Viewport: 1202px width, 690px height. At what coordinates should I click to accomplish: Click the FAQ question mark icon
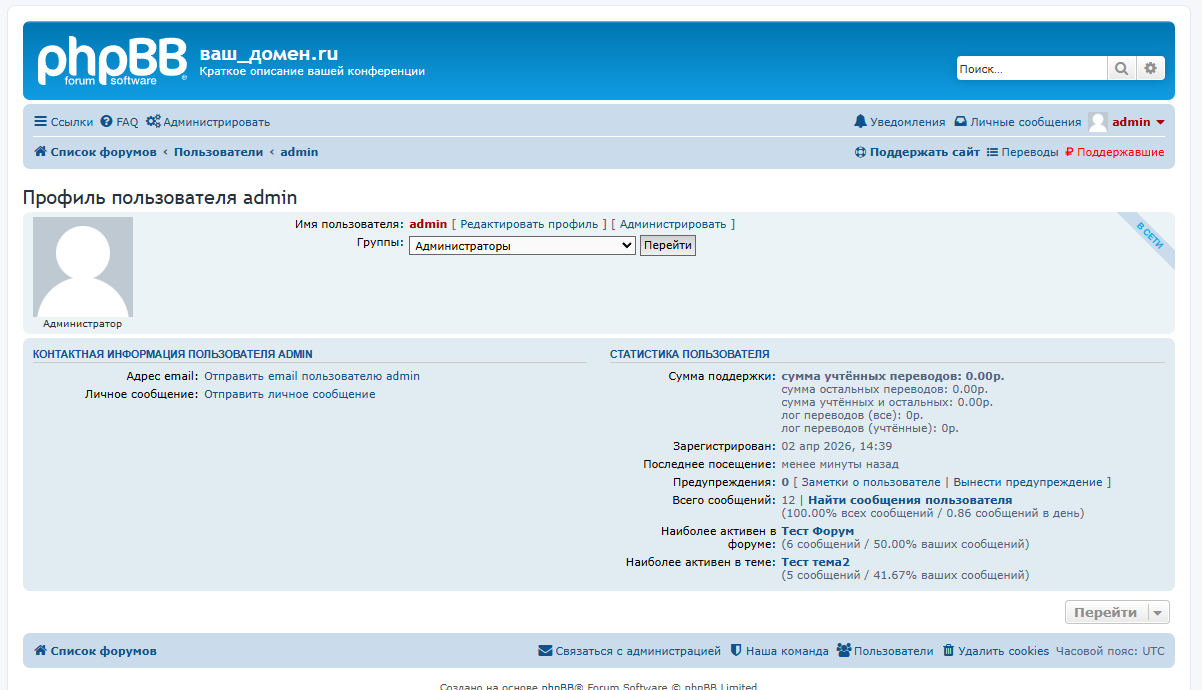(x=106, y=122)
